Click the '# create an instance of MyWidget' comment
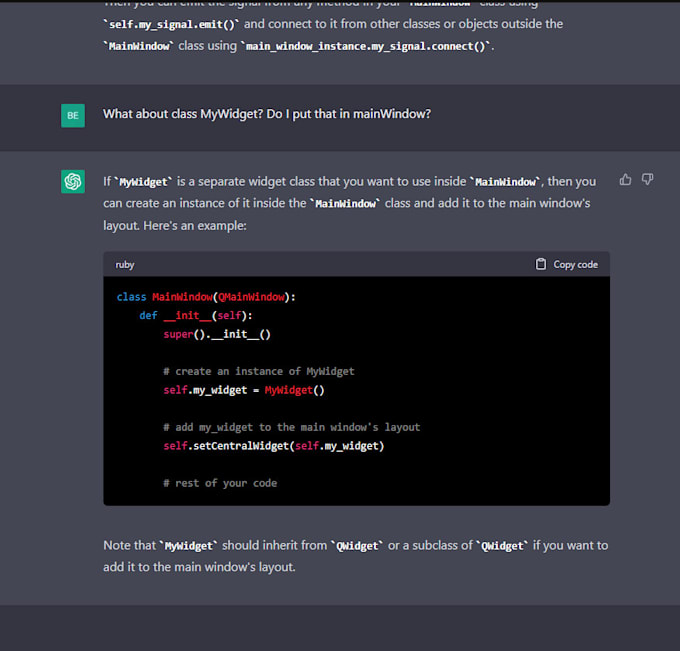 [x=258, y=371]
